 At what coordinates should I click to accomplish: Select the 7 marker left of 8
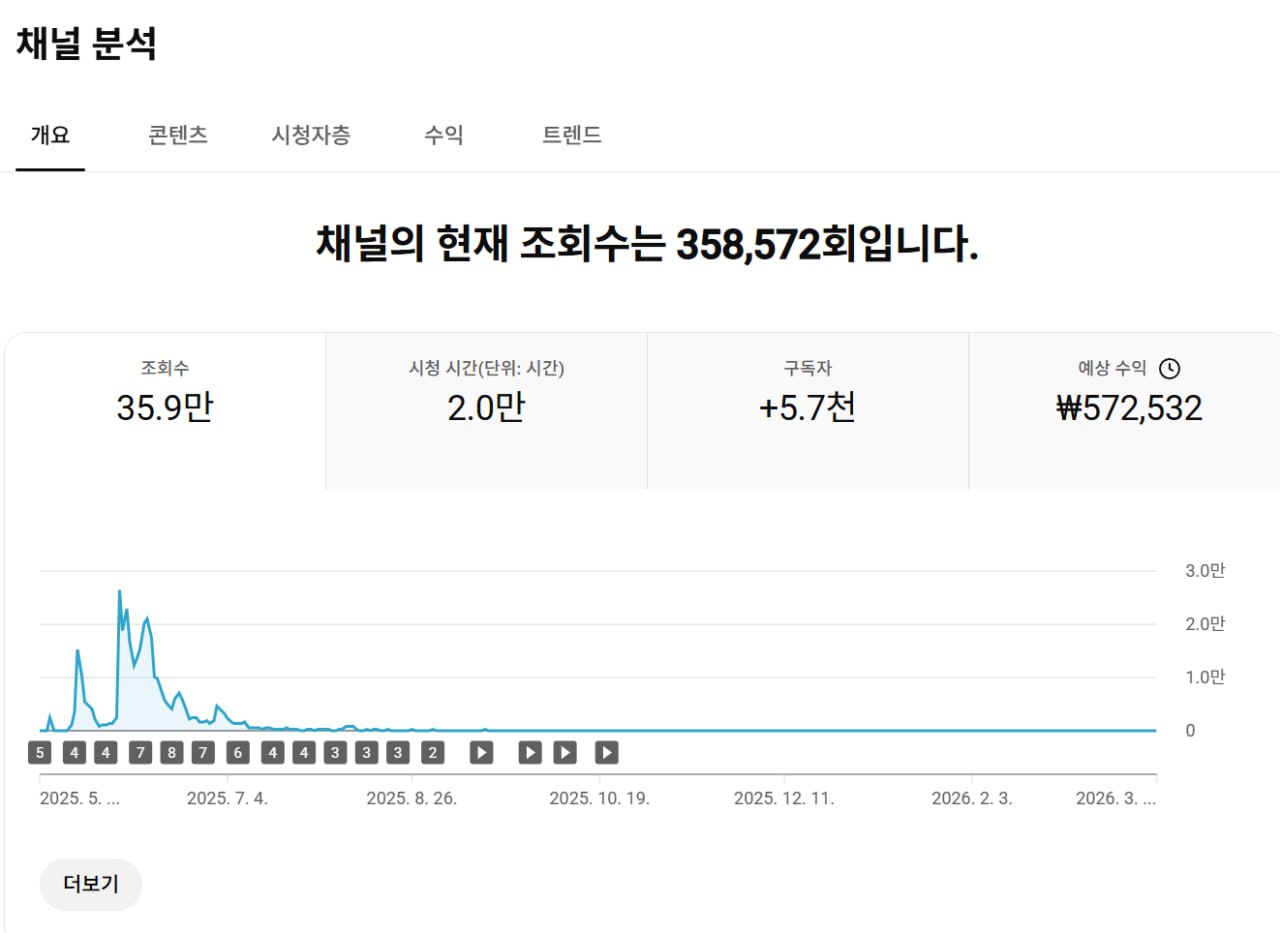click(140, 753)
